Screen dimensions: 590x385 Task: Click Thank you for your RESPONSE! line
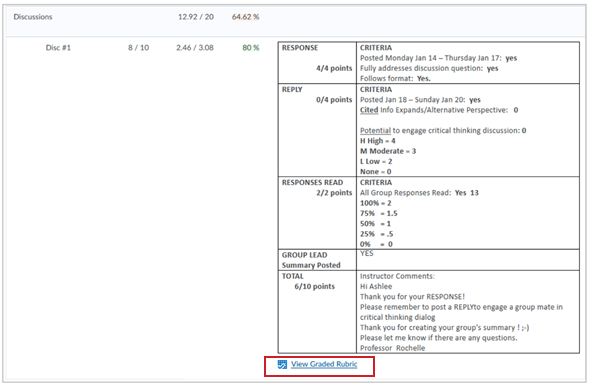pyautogui.click(x=412, y=297)
